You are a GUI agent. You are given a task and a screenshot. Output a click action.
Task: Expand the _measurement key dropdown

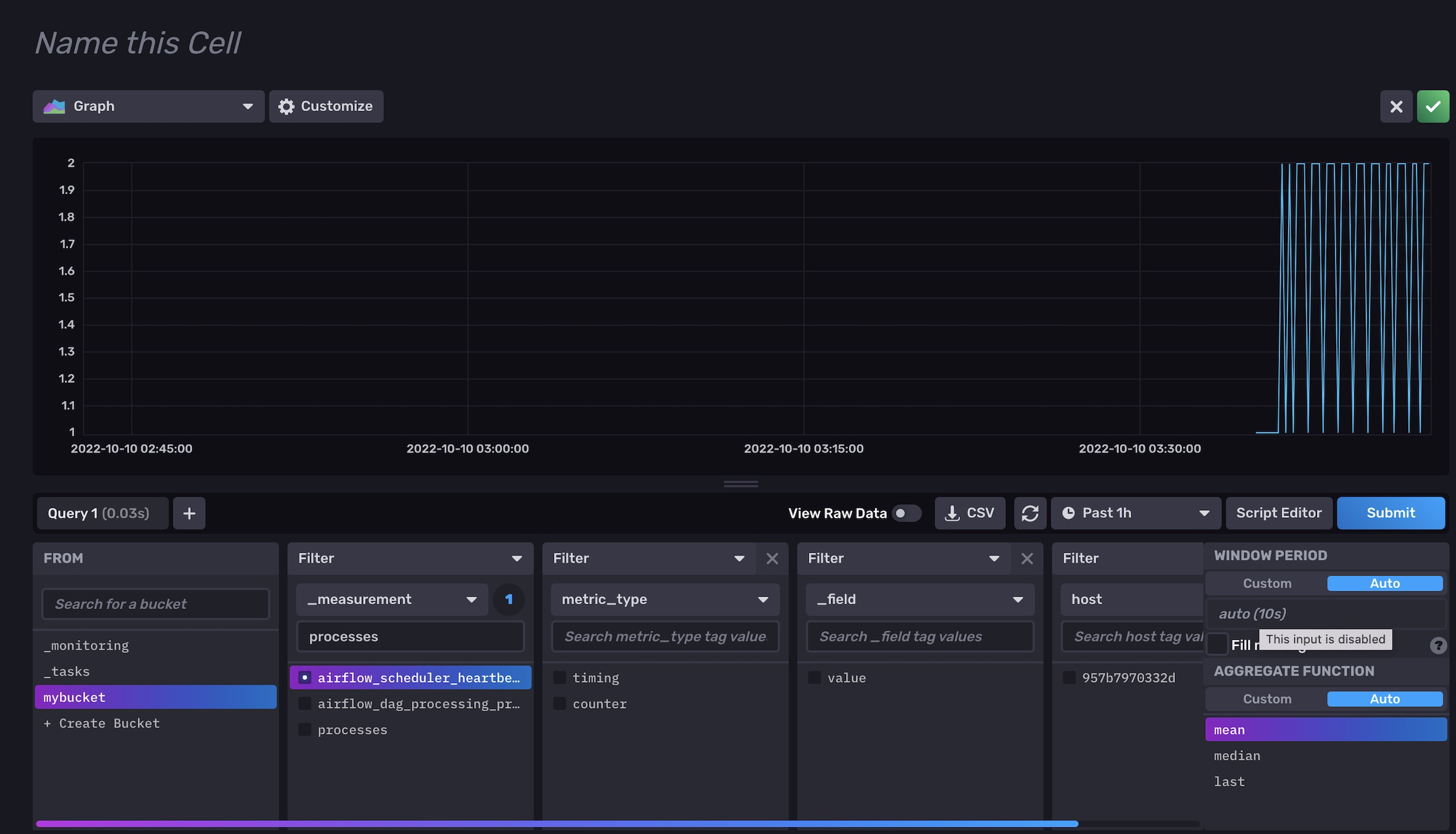[x=392, y=599]
